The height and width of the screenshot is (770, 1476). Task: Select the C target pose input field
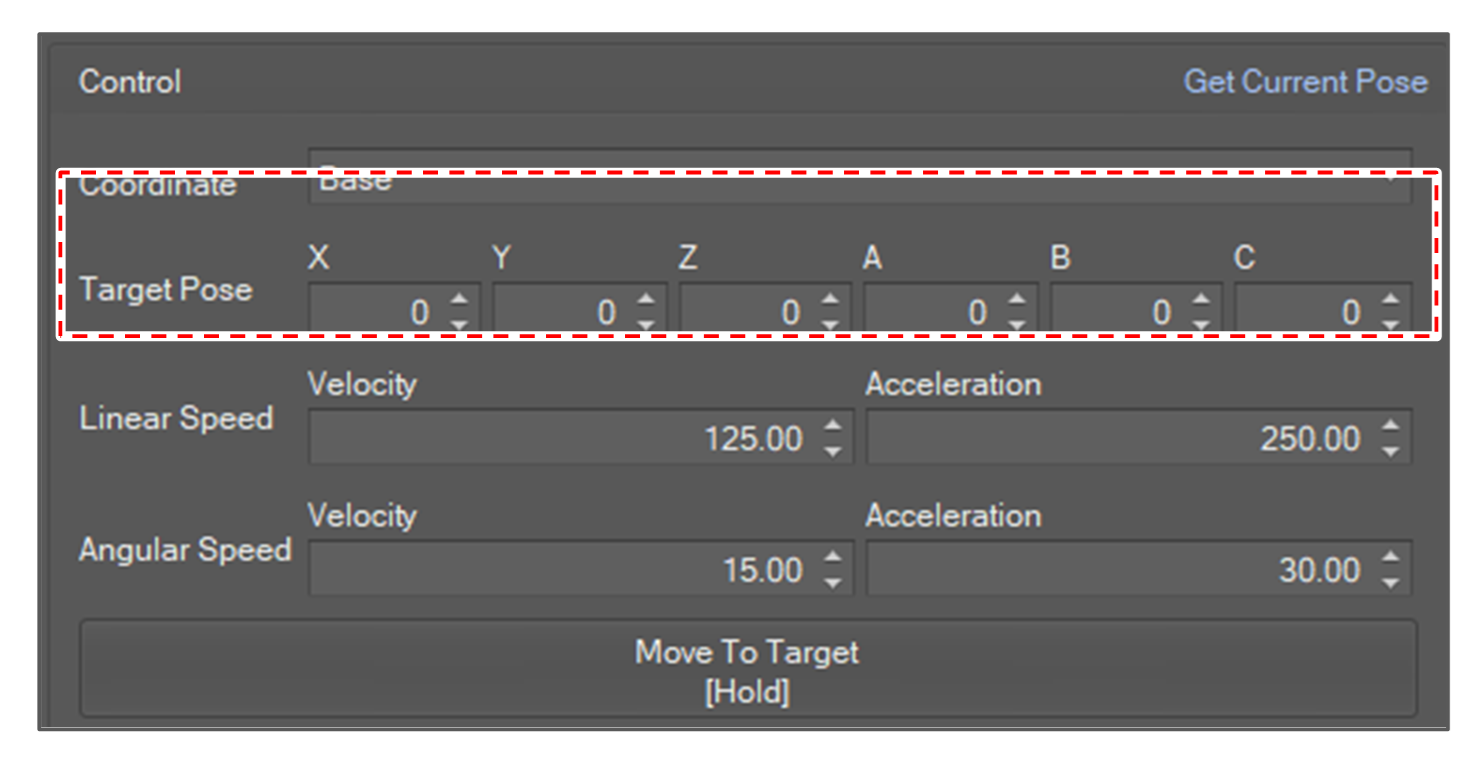click(1300, 312)
